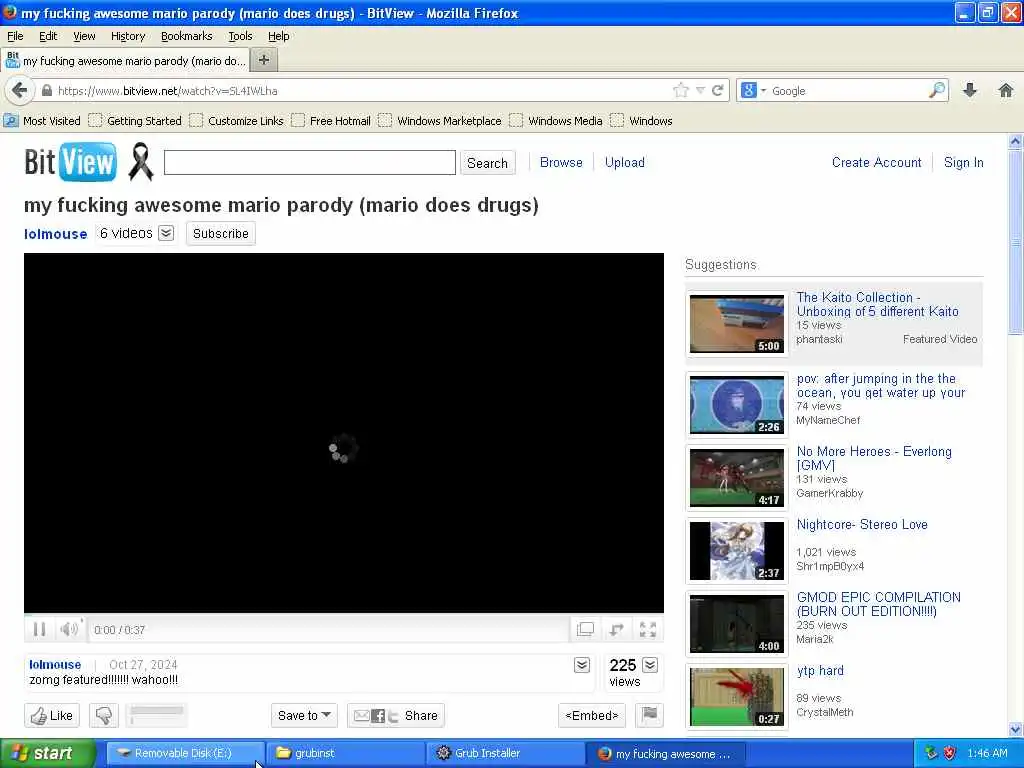
Task: Enter fullscreen video mode
Action: pyautogui.click(x=648, y=630)
